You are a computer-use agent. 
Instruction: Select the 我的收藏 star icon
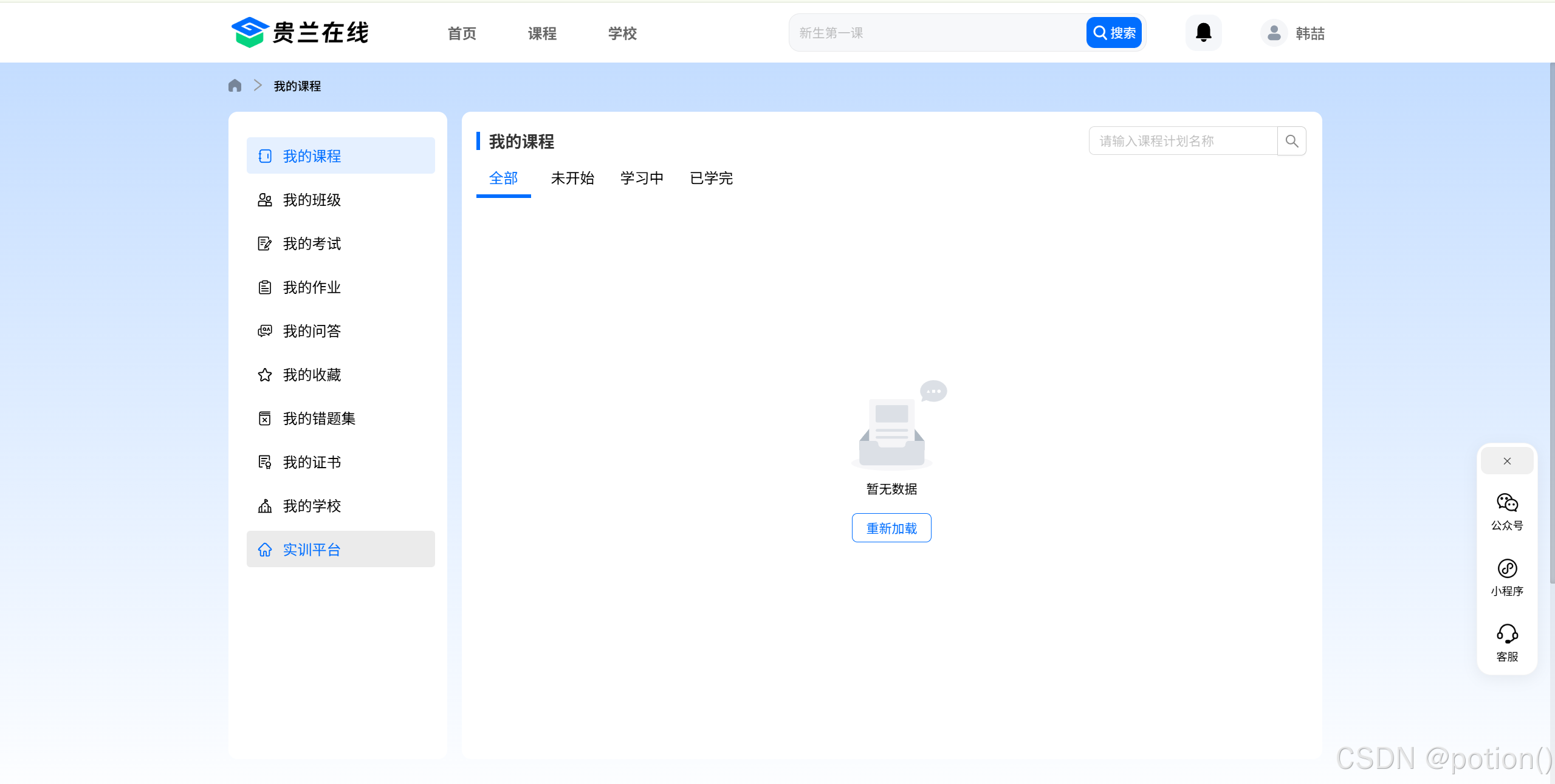[265, 375]
